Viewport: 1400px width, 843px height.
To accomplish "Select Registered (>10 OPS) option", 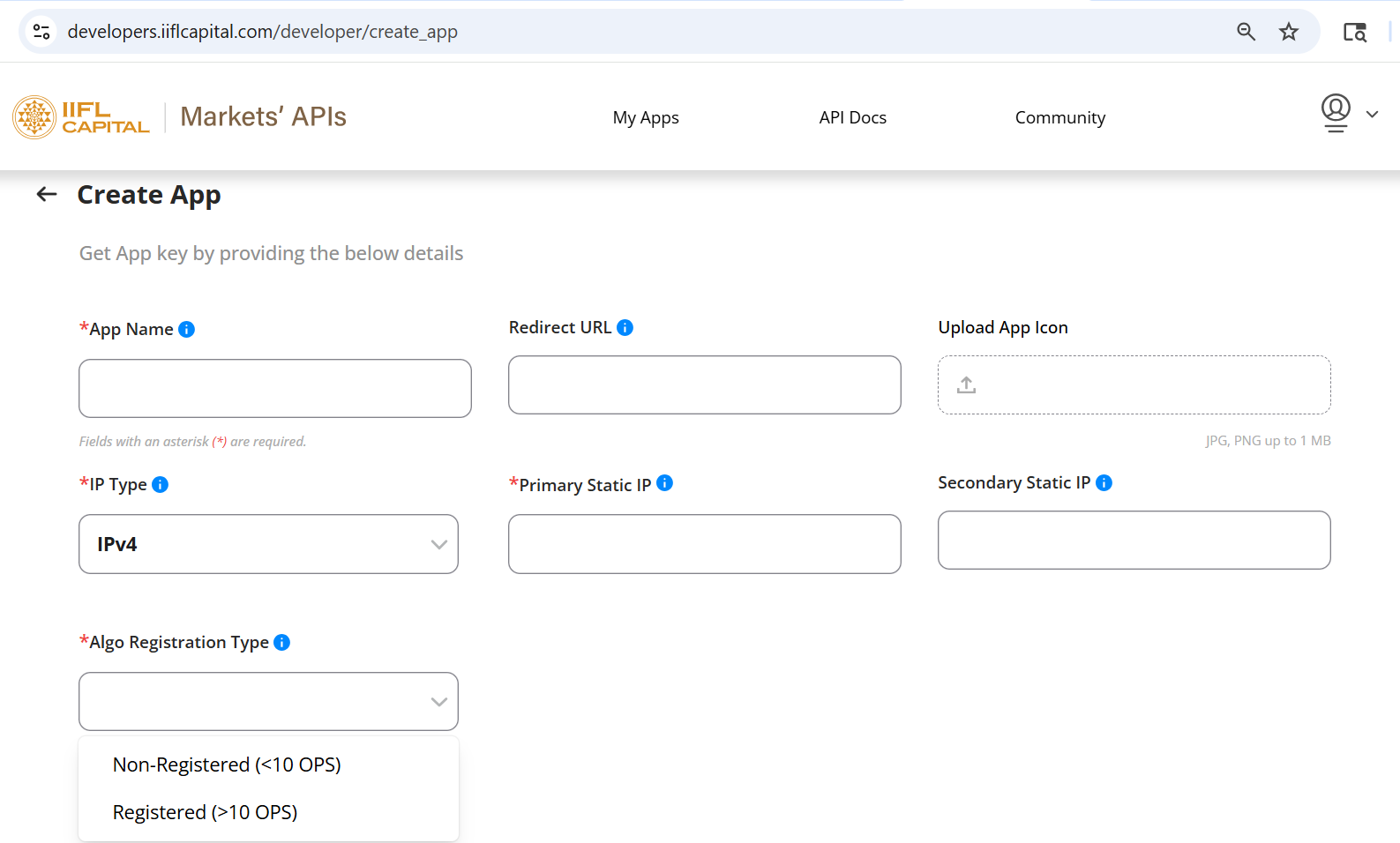I will [x=205, y=812].
